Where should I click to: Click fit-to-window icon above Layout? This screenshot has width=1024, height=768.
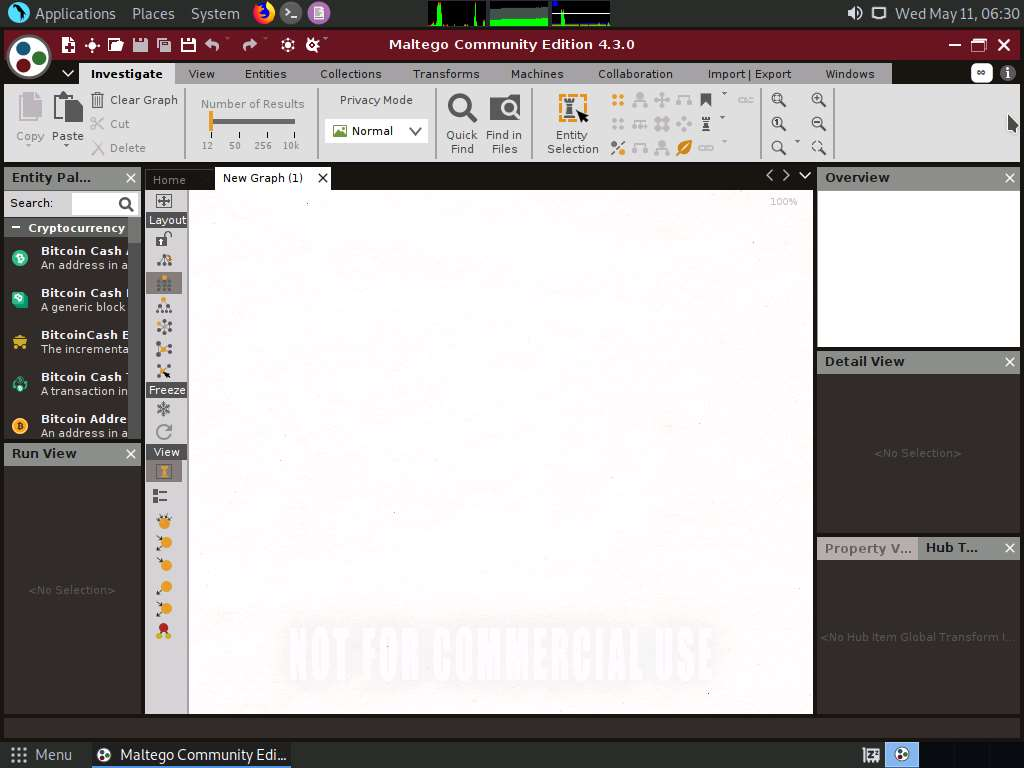pyautogui.click(x=164, y=201)
